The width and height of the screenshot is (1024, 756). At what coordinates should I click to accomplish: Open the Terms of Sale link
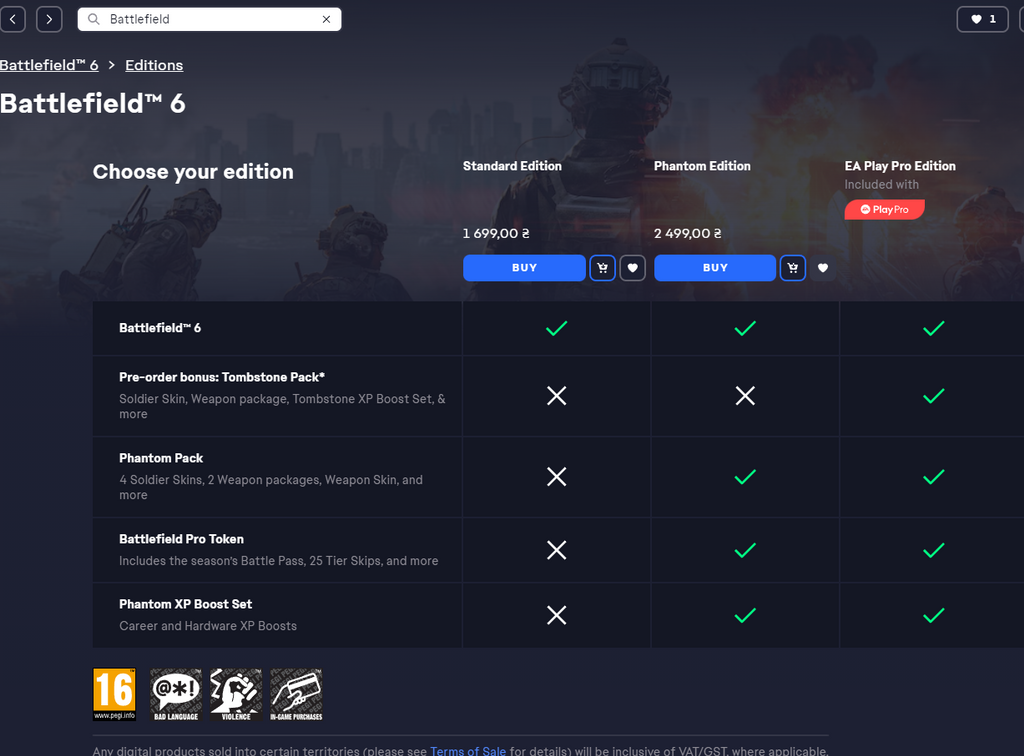pyautogui.click(x=468, y=751)
